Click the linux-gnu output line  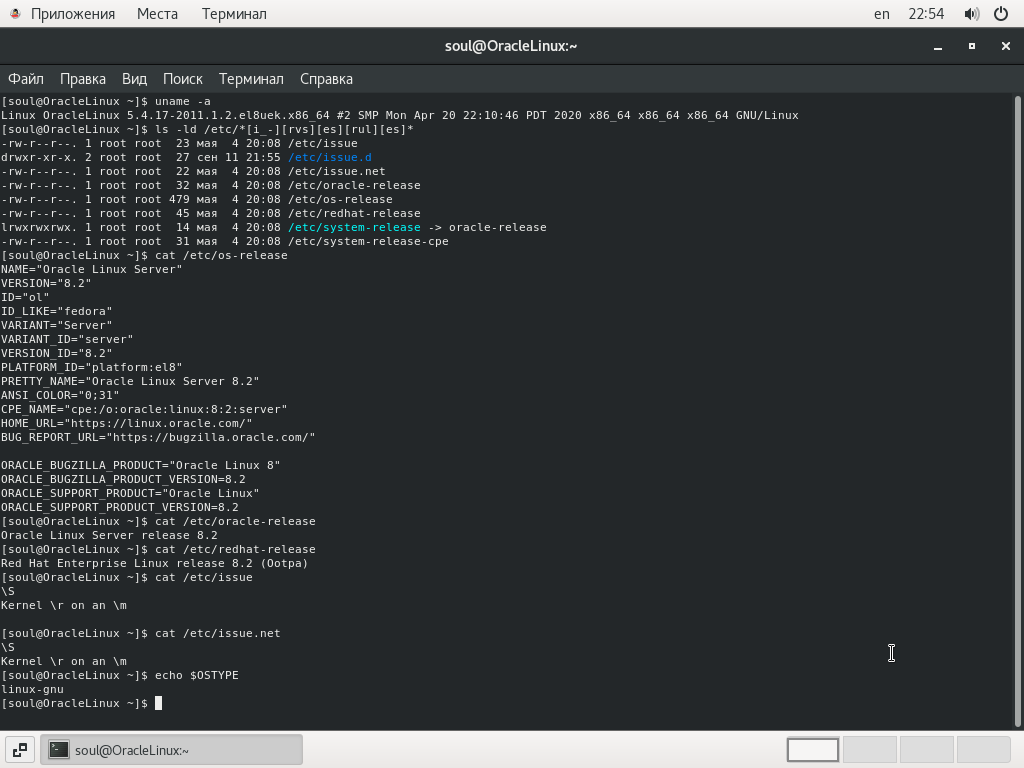32,690
